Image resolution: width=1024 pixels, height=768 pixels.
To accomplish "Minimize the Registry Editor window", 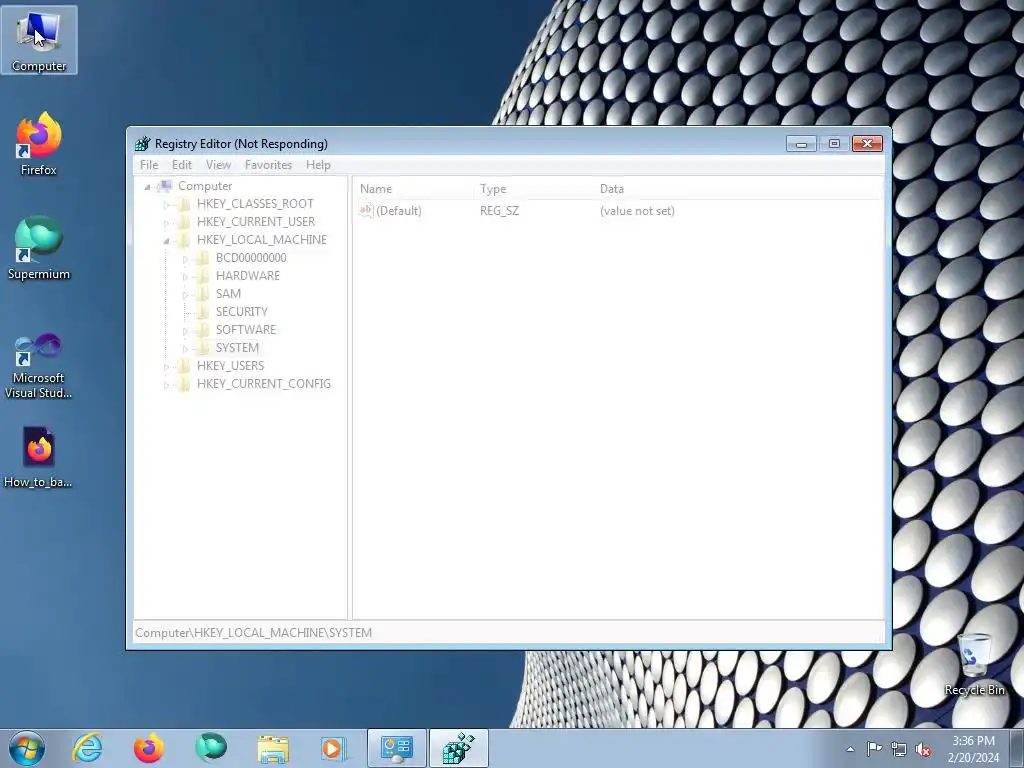I will [x=801, y=144].
